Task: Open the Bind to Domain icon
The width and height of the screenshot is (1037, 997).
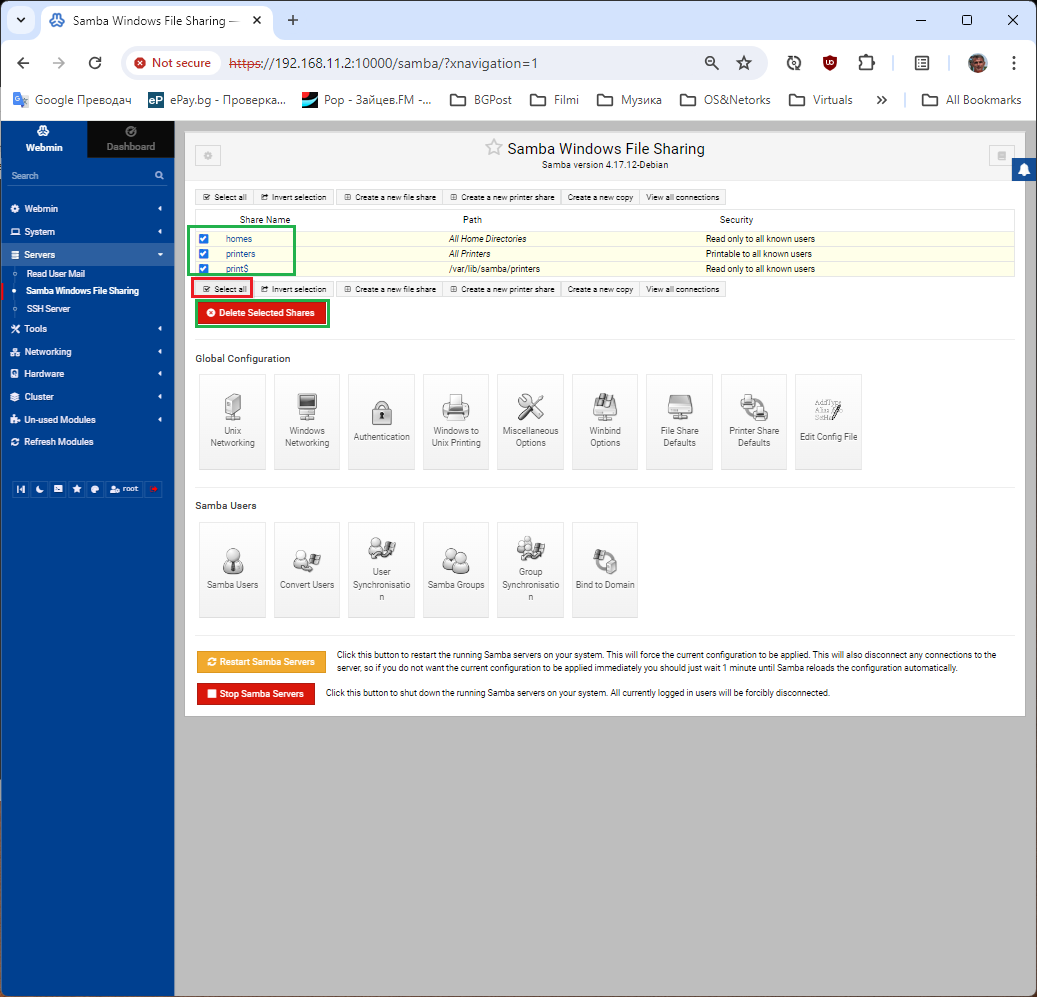Action: pyautogui.click(x=605, y=569)
